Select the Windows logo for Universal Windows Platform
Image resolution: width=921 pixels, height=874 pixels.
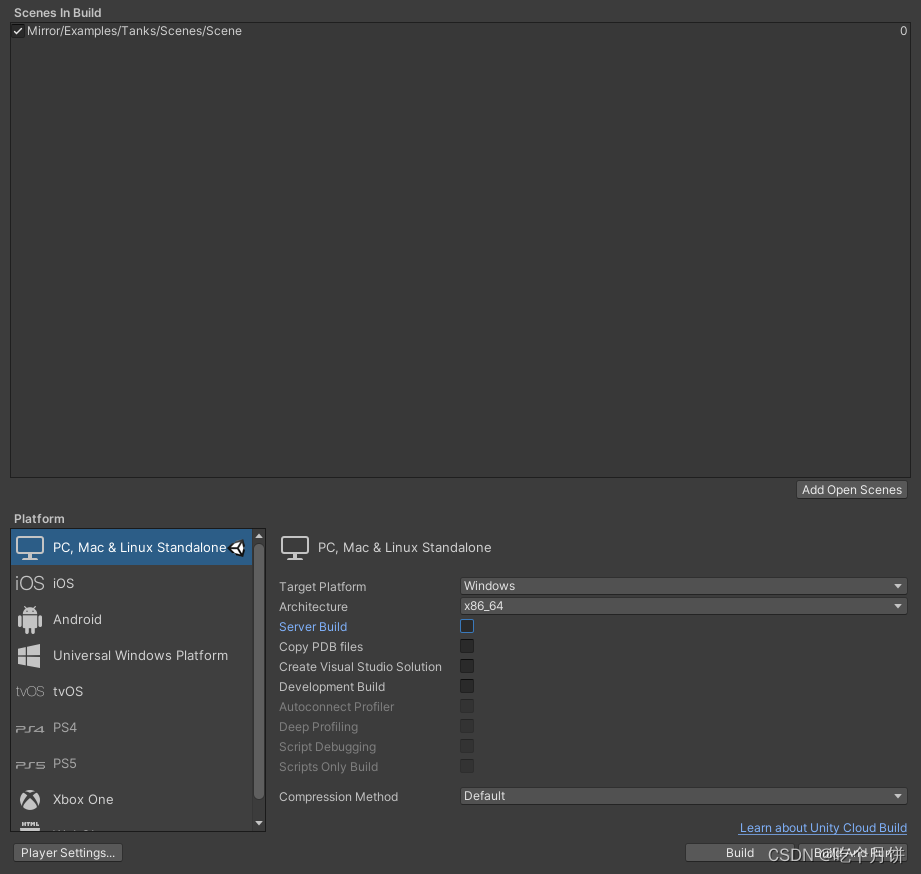29,656
